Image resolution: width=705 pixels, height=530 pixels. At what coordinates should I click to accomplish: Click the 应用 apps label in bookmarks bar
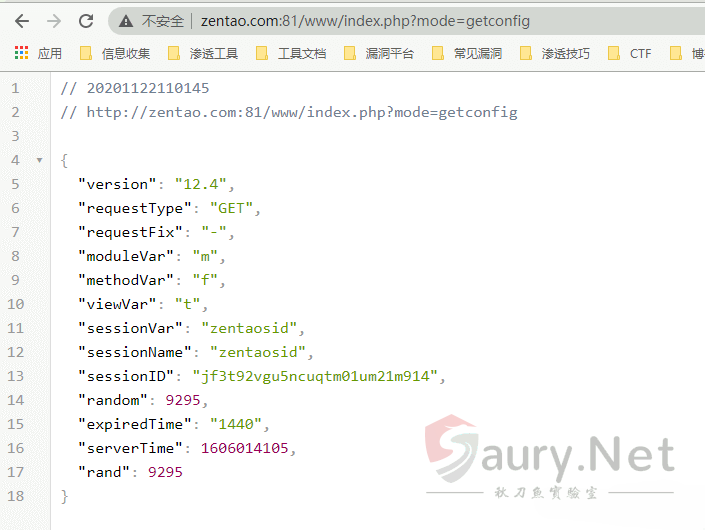(x=49, y=53)
